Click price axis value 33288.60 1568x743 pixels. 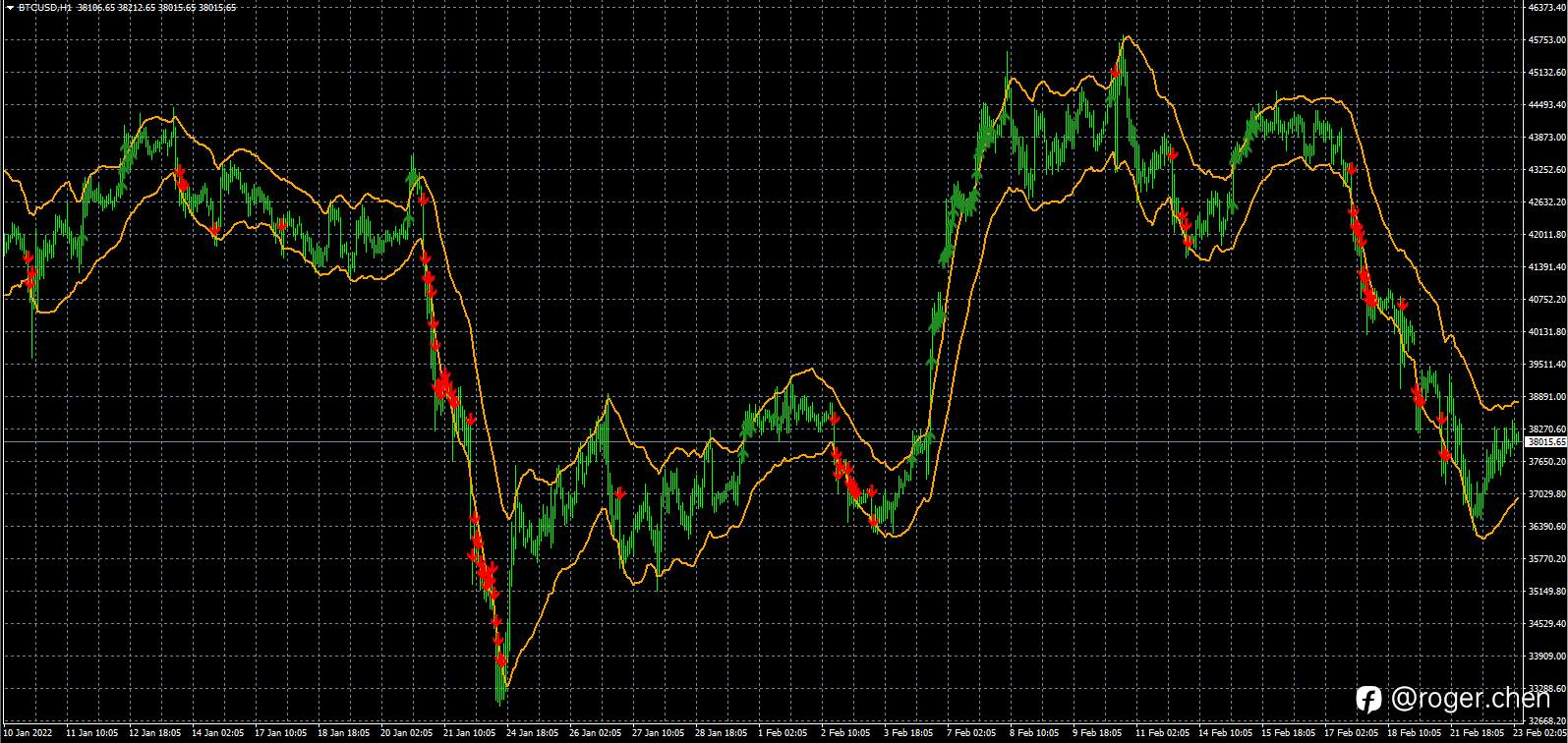1546,688
